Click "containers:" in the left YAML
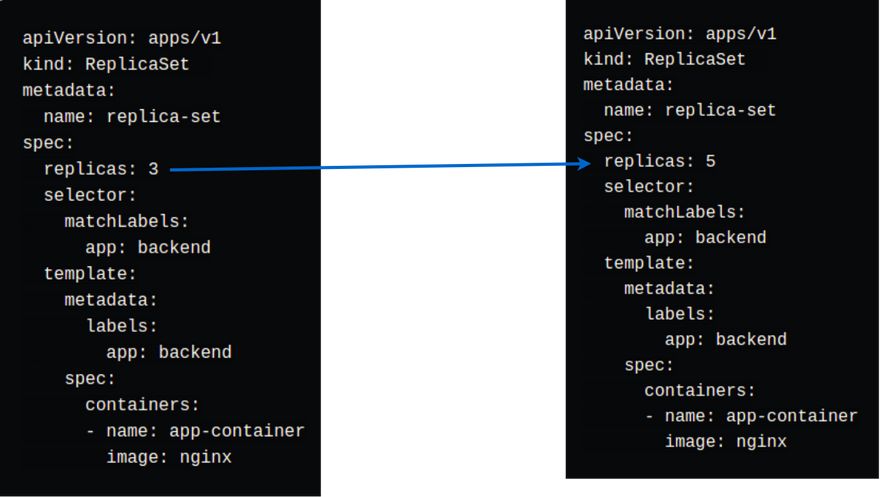The width and height of the screenshot is (880, 497). click(142, 404)
